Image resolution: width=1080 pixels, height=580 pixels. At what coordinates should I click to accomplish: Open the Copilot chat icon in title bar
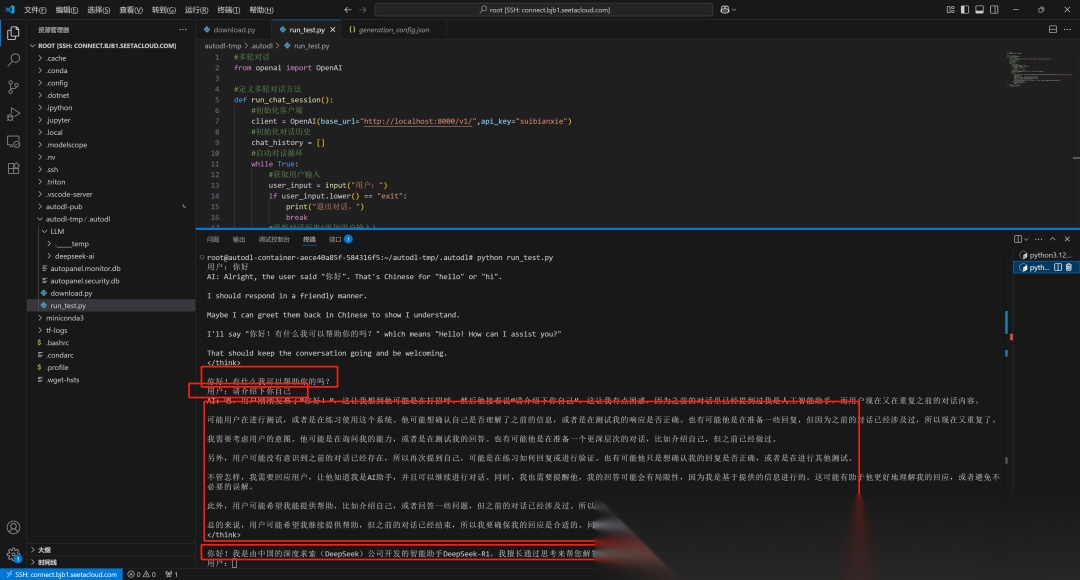(725, 10)
